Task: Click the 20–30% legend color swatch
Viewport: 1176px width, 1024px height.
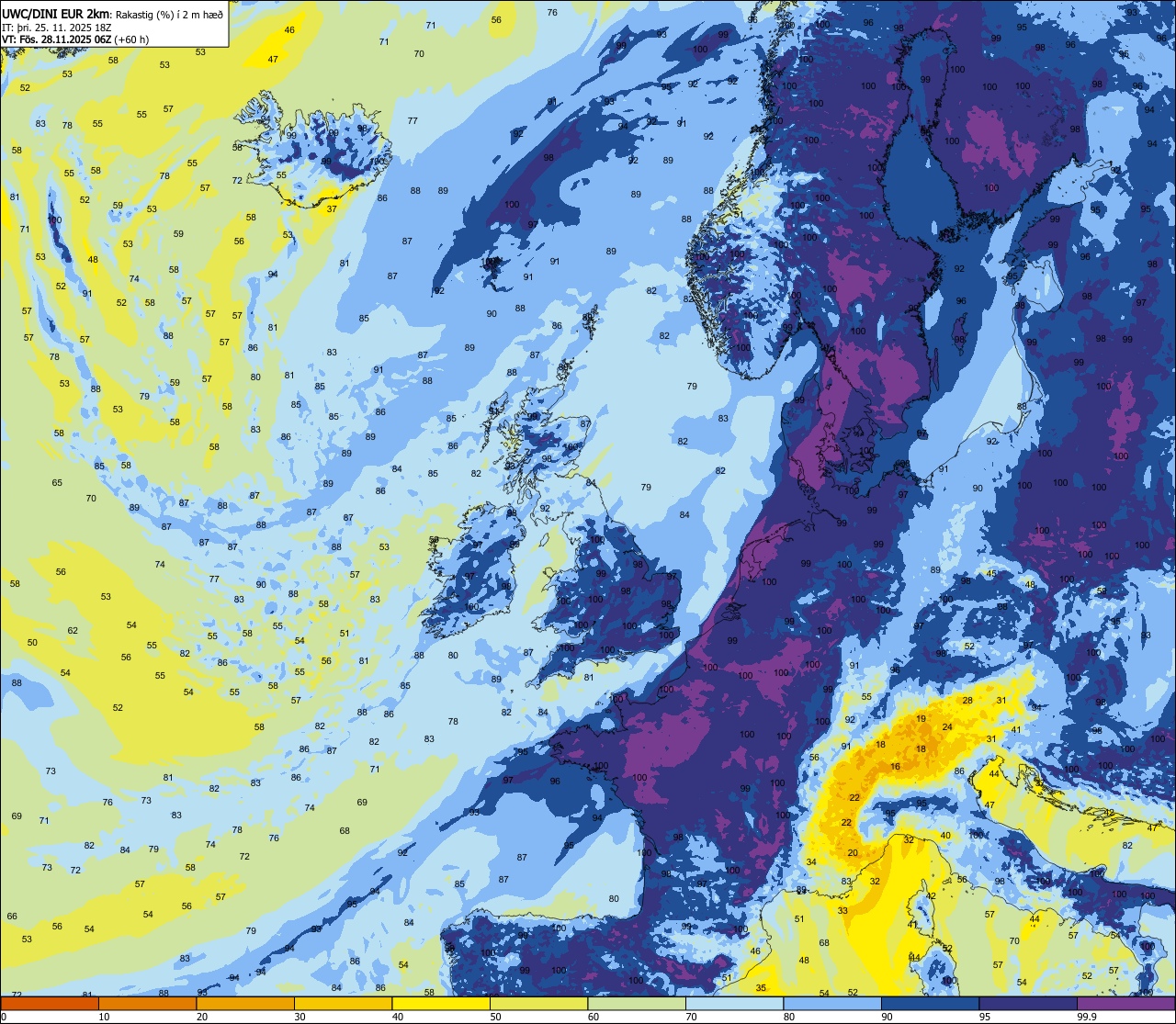Action: [245, 1003]
